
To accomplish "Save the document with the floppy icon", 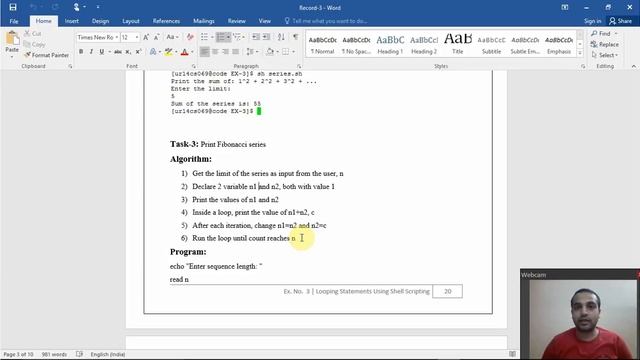I will [x=13, y=7].
